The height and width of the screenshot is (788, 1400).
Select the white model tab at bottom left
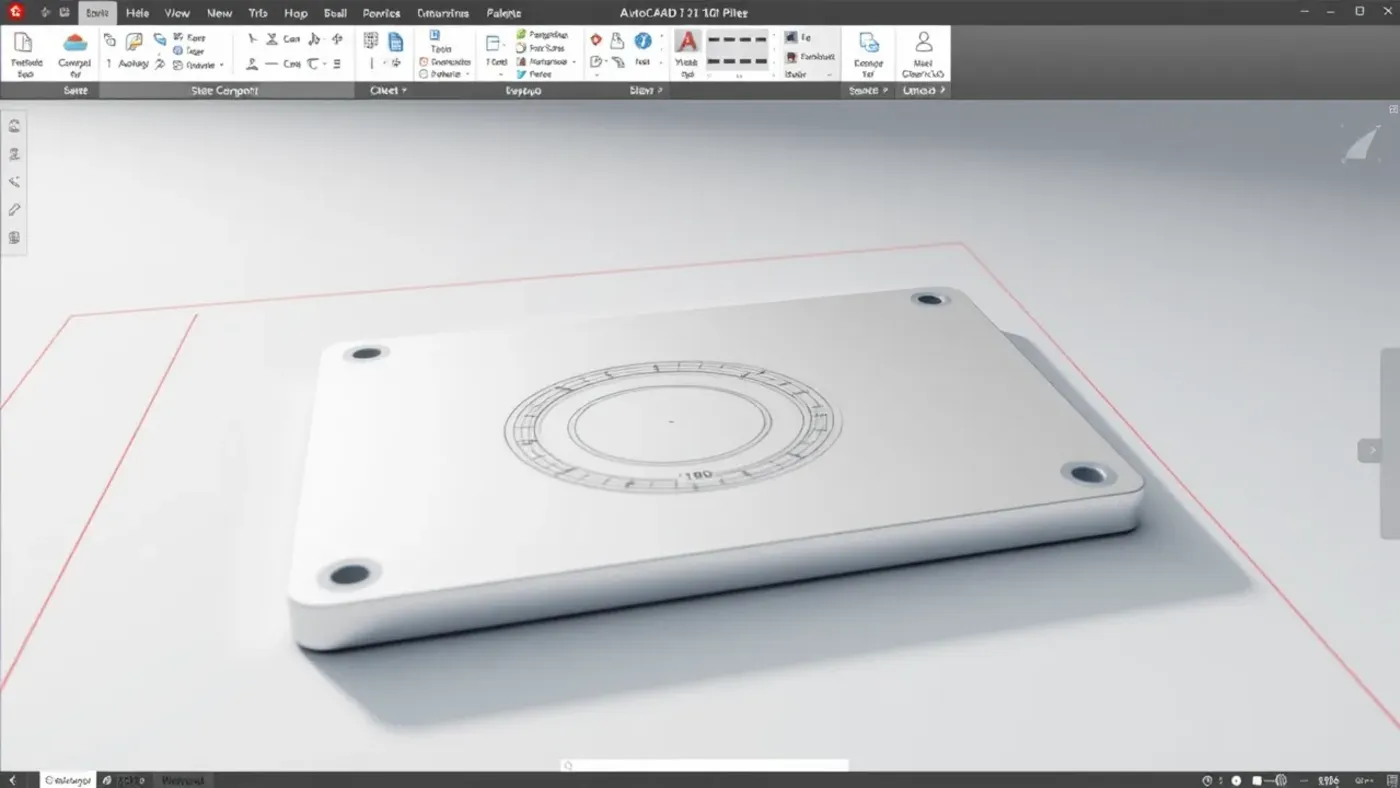pos(68,780)
